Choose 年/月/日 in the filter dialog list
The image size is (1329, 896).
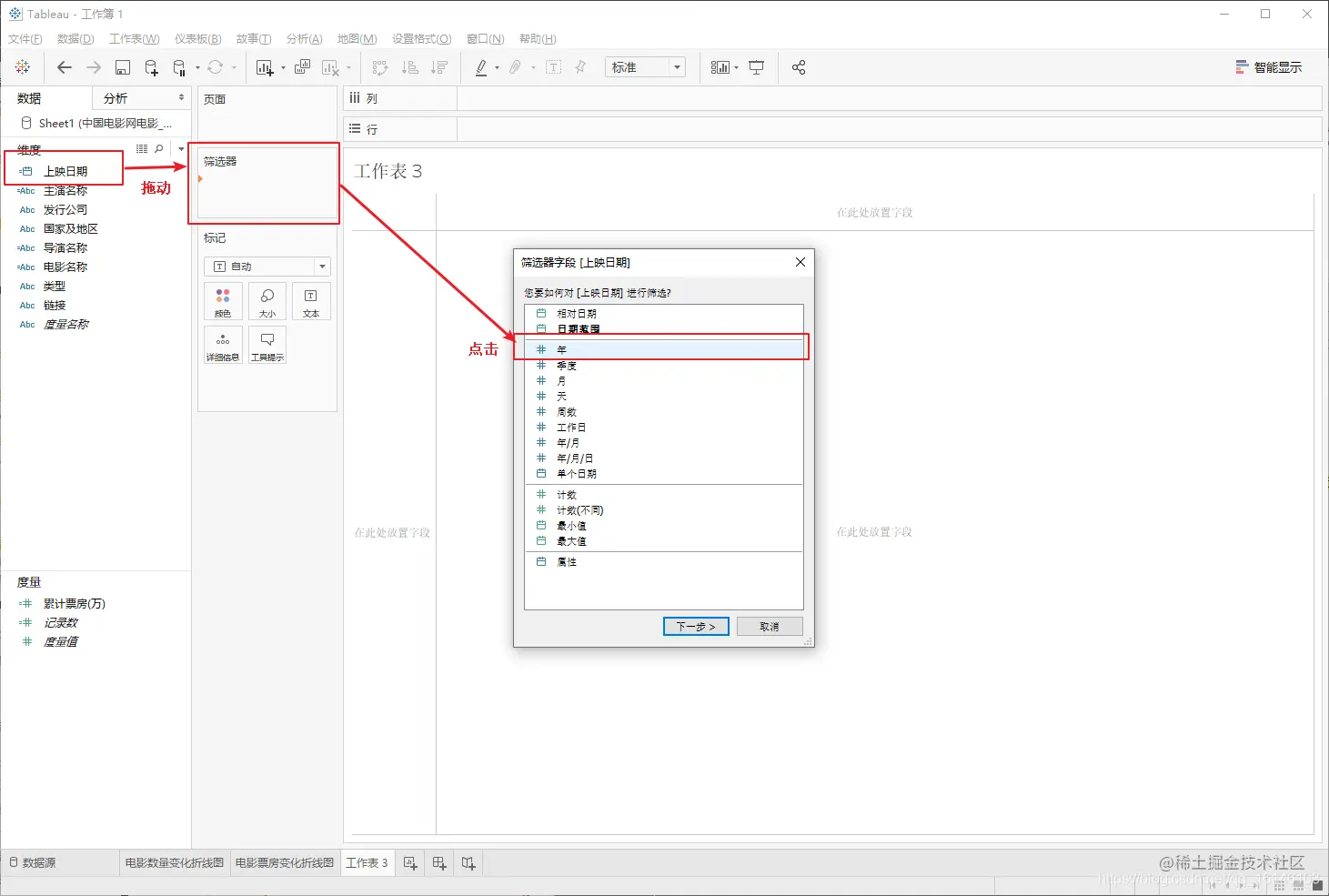click(x=664, y=458)
